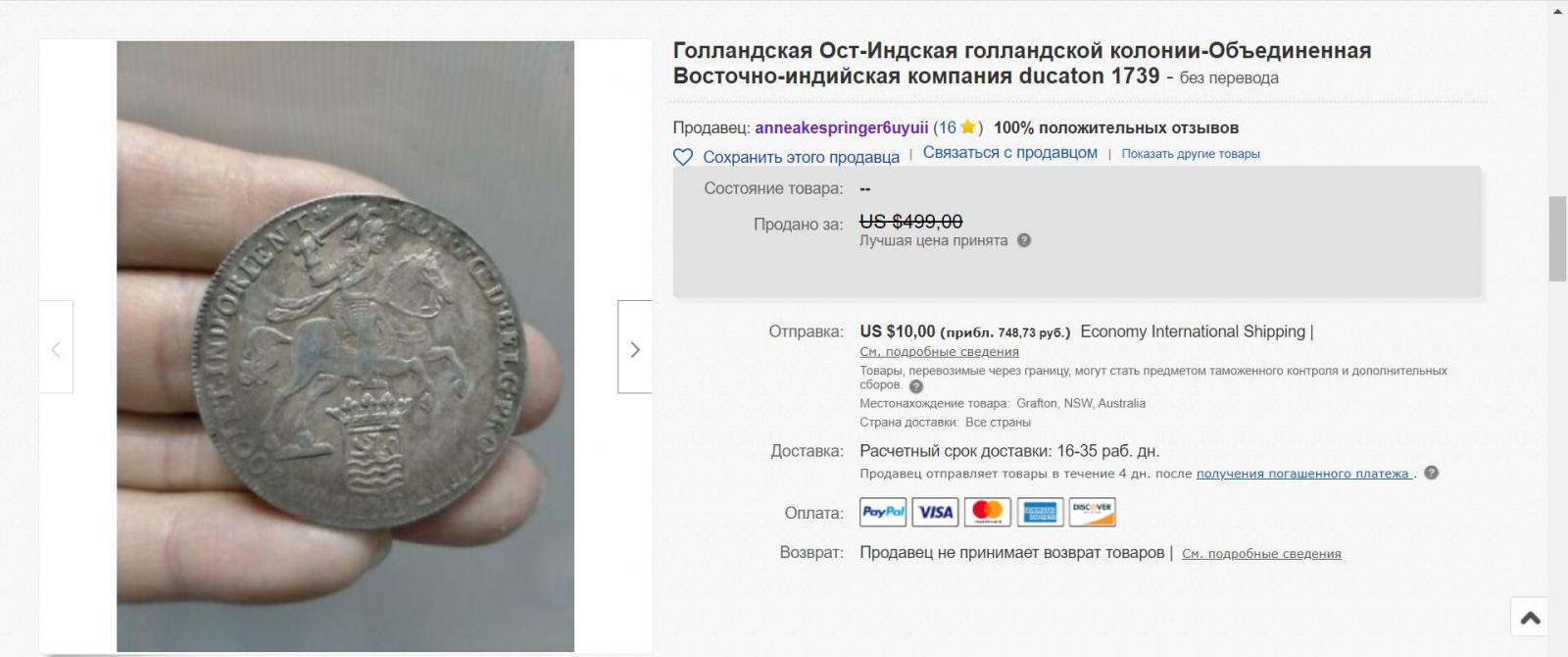Select the American Express card icon
The height and width of the screenshot is (657, 1568).
[1040, 512]
